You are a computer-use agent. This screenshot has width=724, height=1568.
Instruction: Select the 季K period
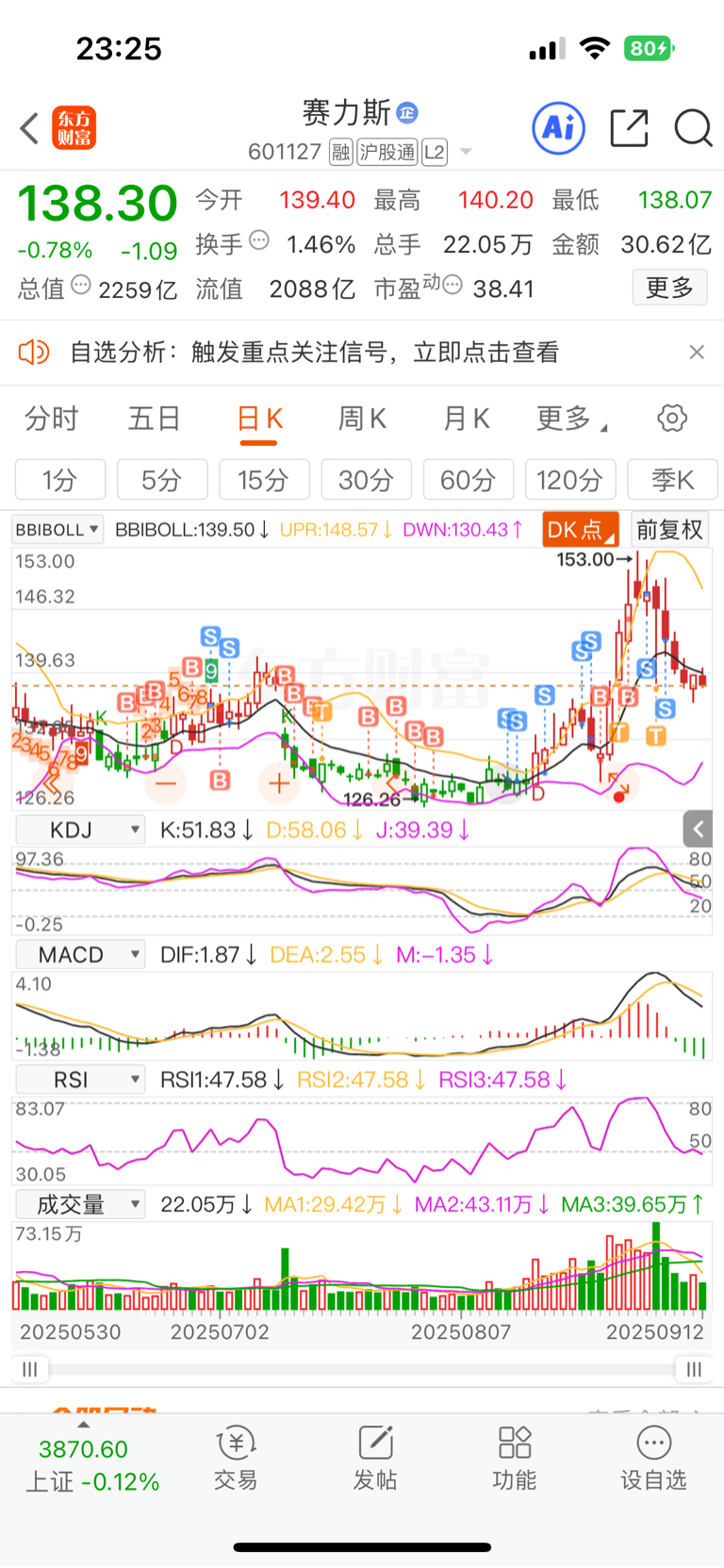point(672,480)
